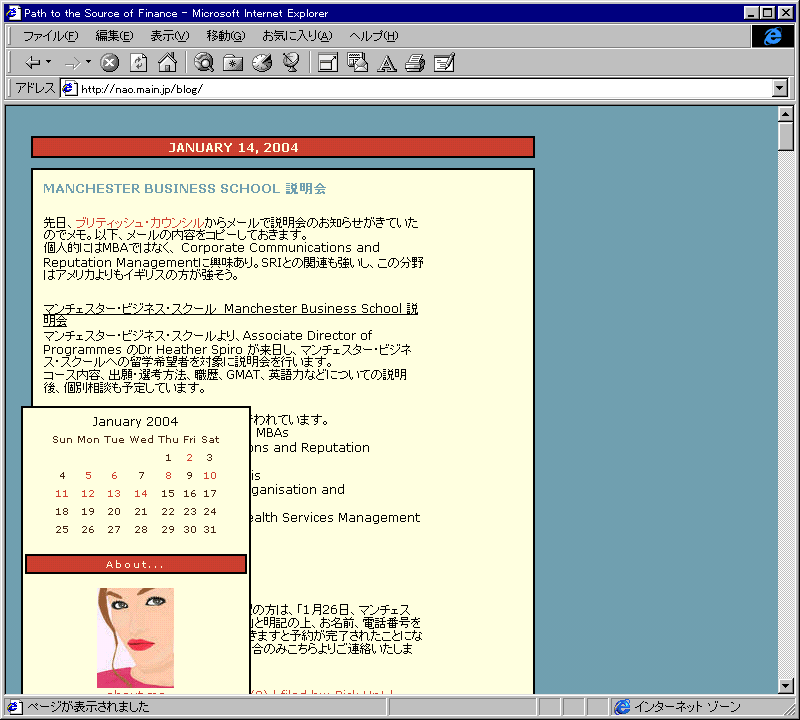Open the MANCHESTER BUSINESS SCHOOL 説明会 post title
The height and width of the screenshot is (720, 800).
pos(185,189)
